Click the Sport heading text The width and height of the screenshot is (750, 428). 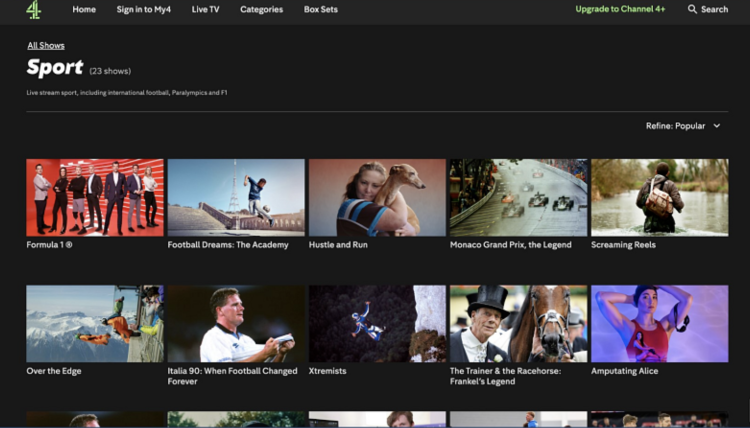(55, 67)
